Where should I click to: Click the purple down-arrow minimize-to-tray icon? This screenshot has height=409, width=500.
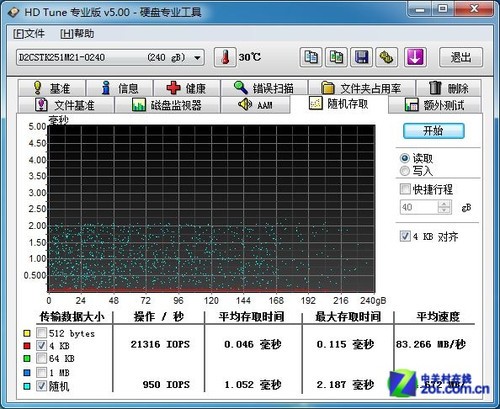click(415, 57)
